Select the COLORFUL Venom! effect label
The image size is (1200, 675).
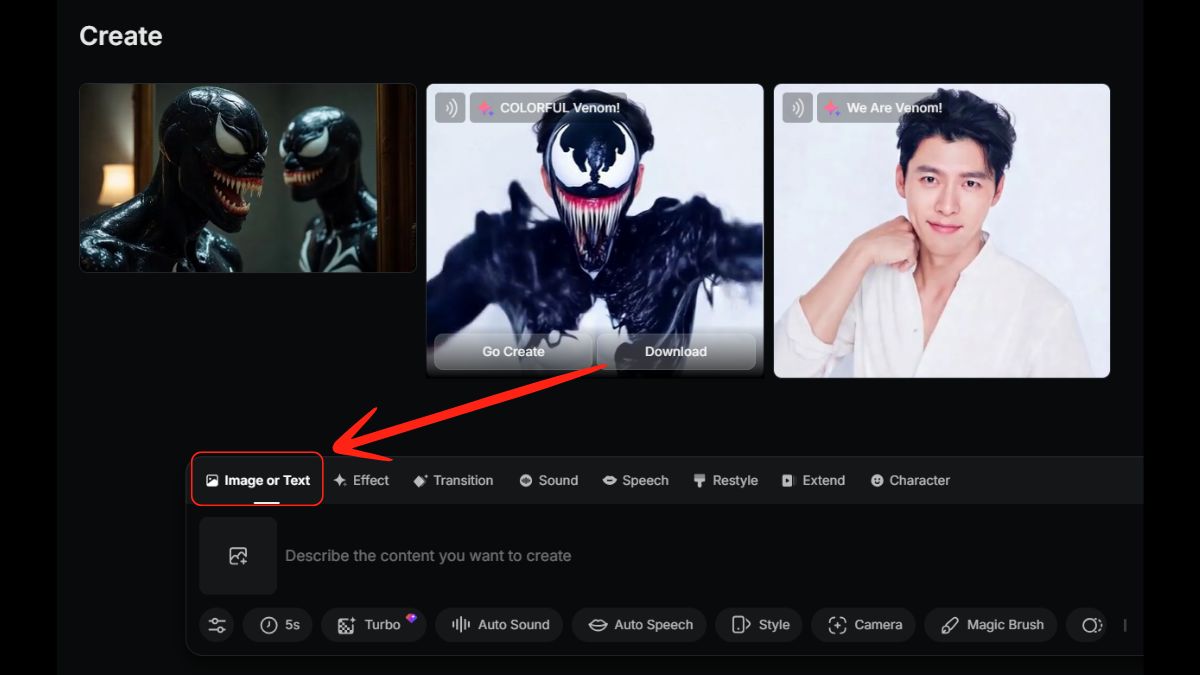click(548, 108)
